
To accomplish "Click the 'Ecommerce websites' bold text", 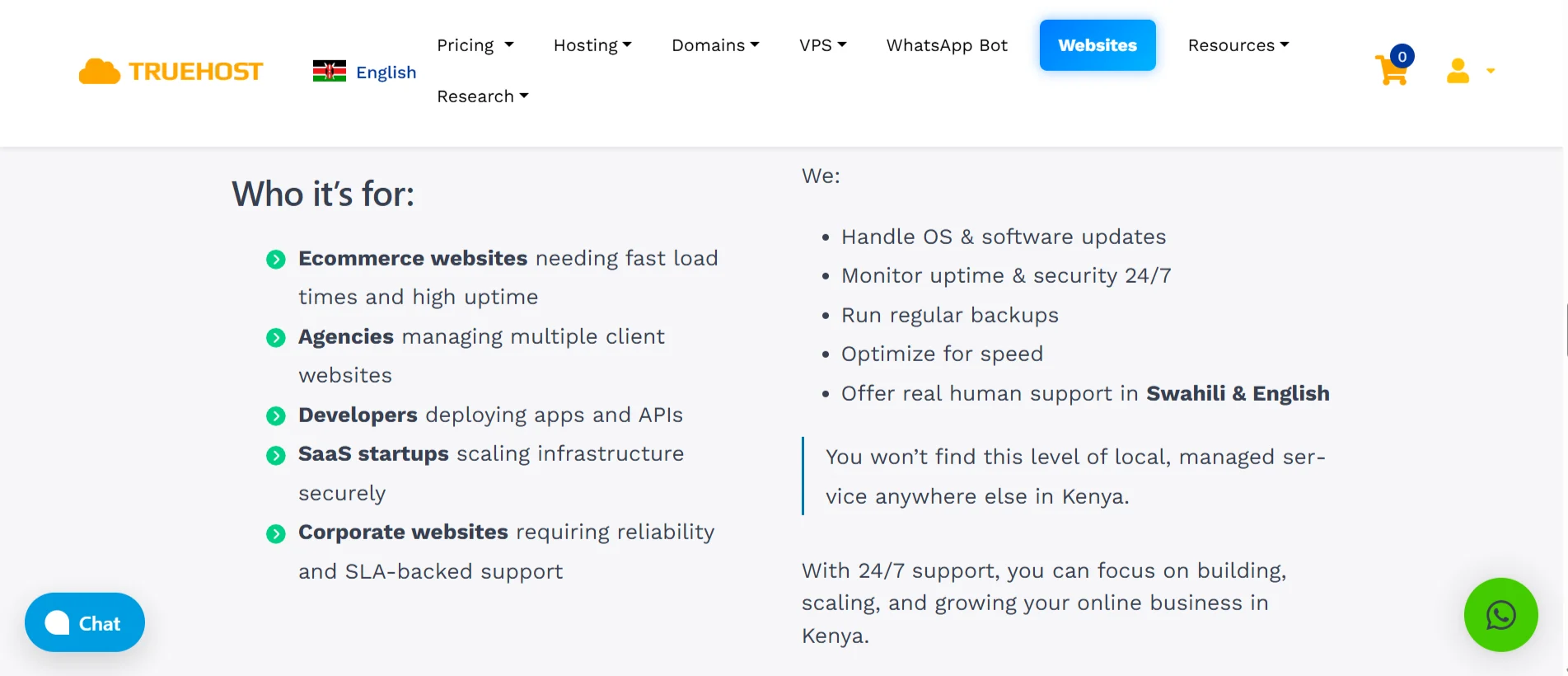I will tap(413, 258).
